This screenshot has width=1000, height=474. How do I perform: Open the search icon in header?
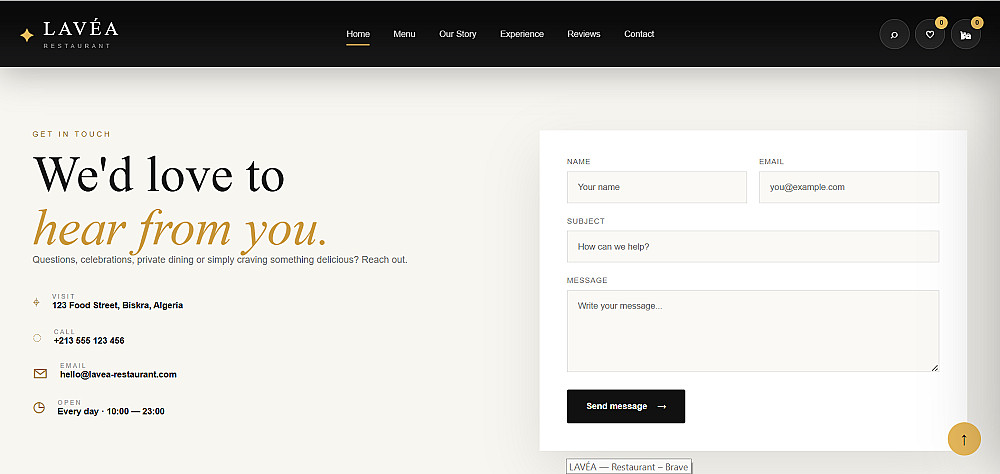(x=894, y=34)
